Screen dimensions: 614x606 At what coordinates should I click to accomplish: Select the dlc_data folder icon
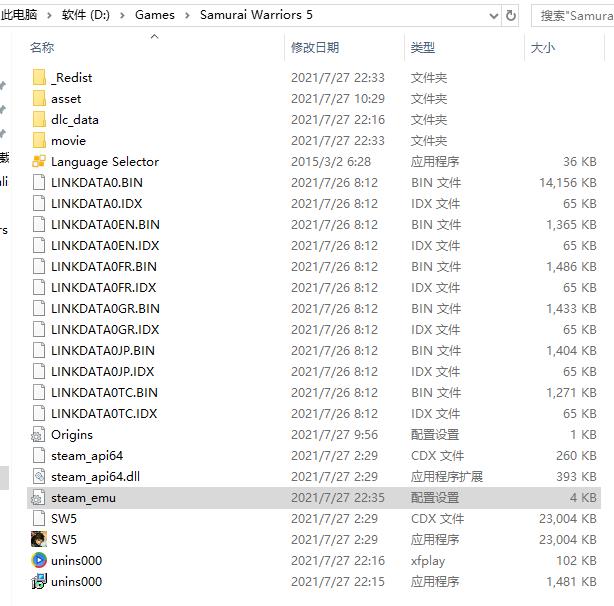pyautogui.click(x=39, y=119)
